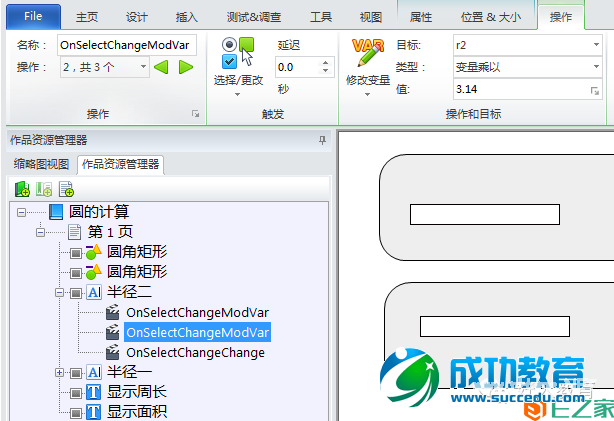Select the 圆的计算 title in tree
Screen dimensions: 614x421
tap(99, 212)
